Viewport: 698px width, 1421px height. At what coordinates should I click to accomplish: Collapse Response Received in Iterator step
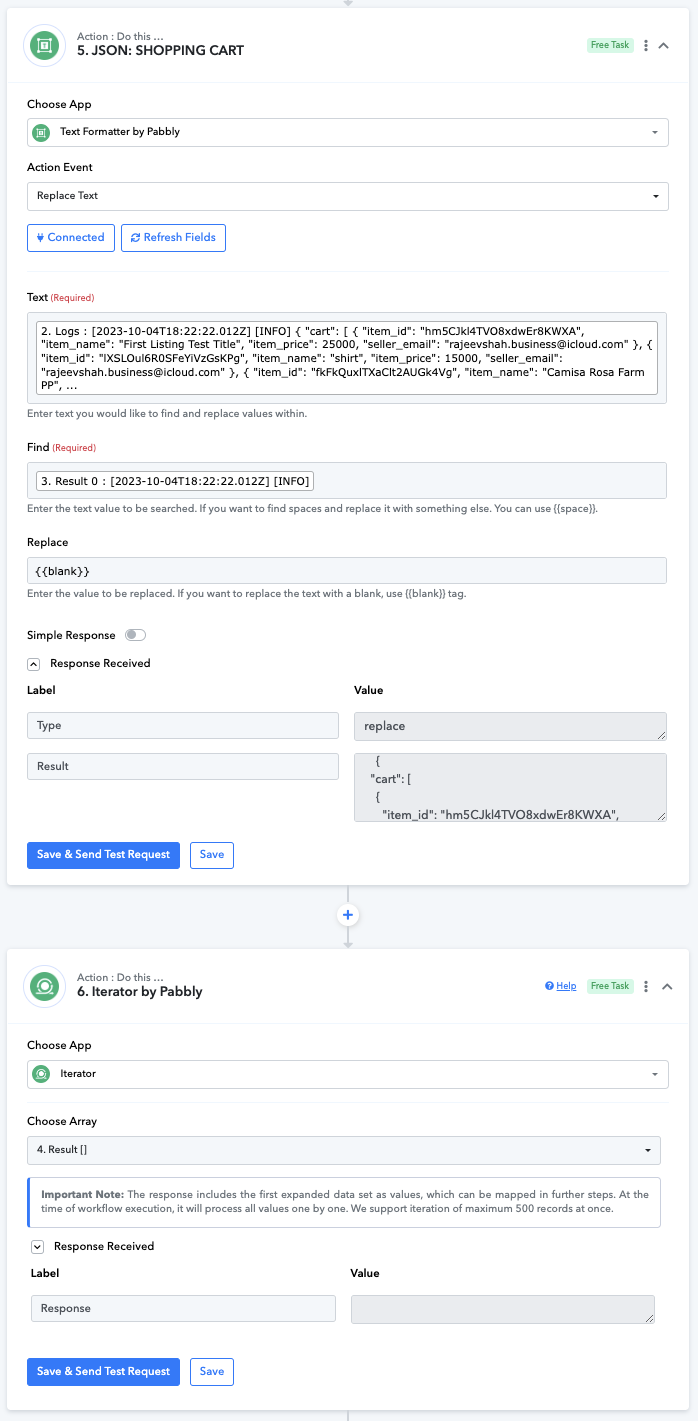[x=37, y=1246]
